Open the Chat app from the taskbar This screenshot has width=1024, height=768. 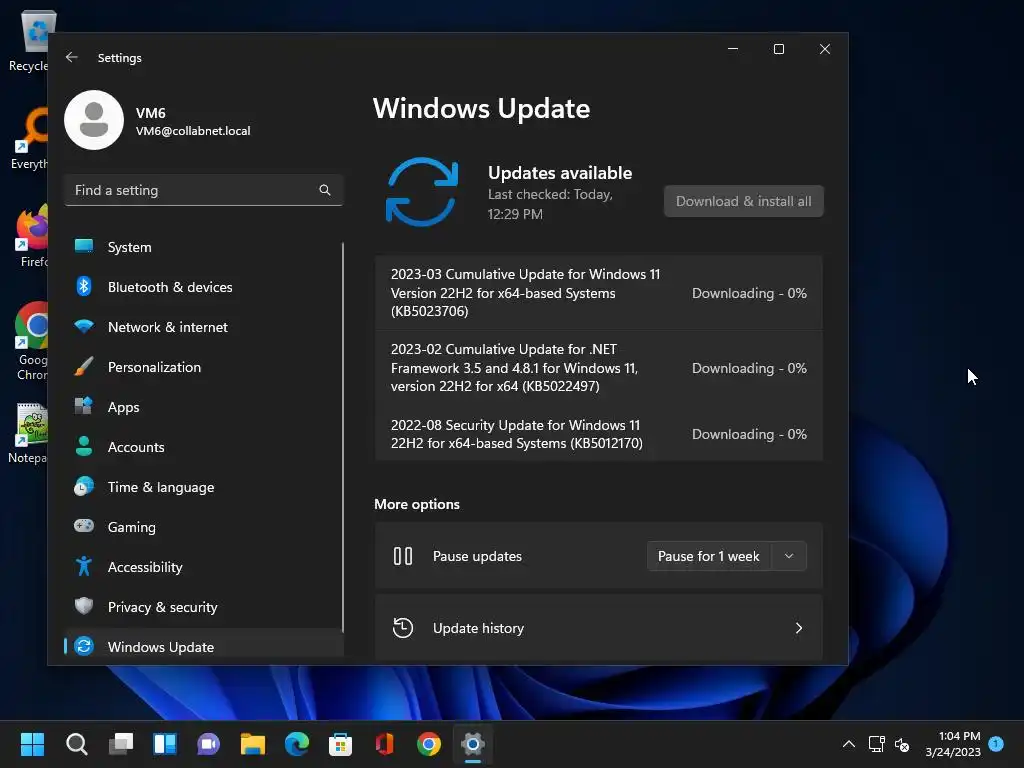click(x=208, y=744)
